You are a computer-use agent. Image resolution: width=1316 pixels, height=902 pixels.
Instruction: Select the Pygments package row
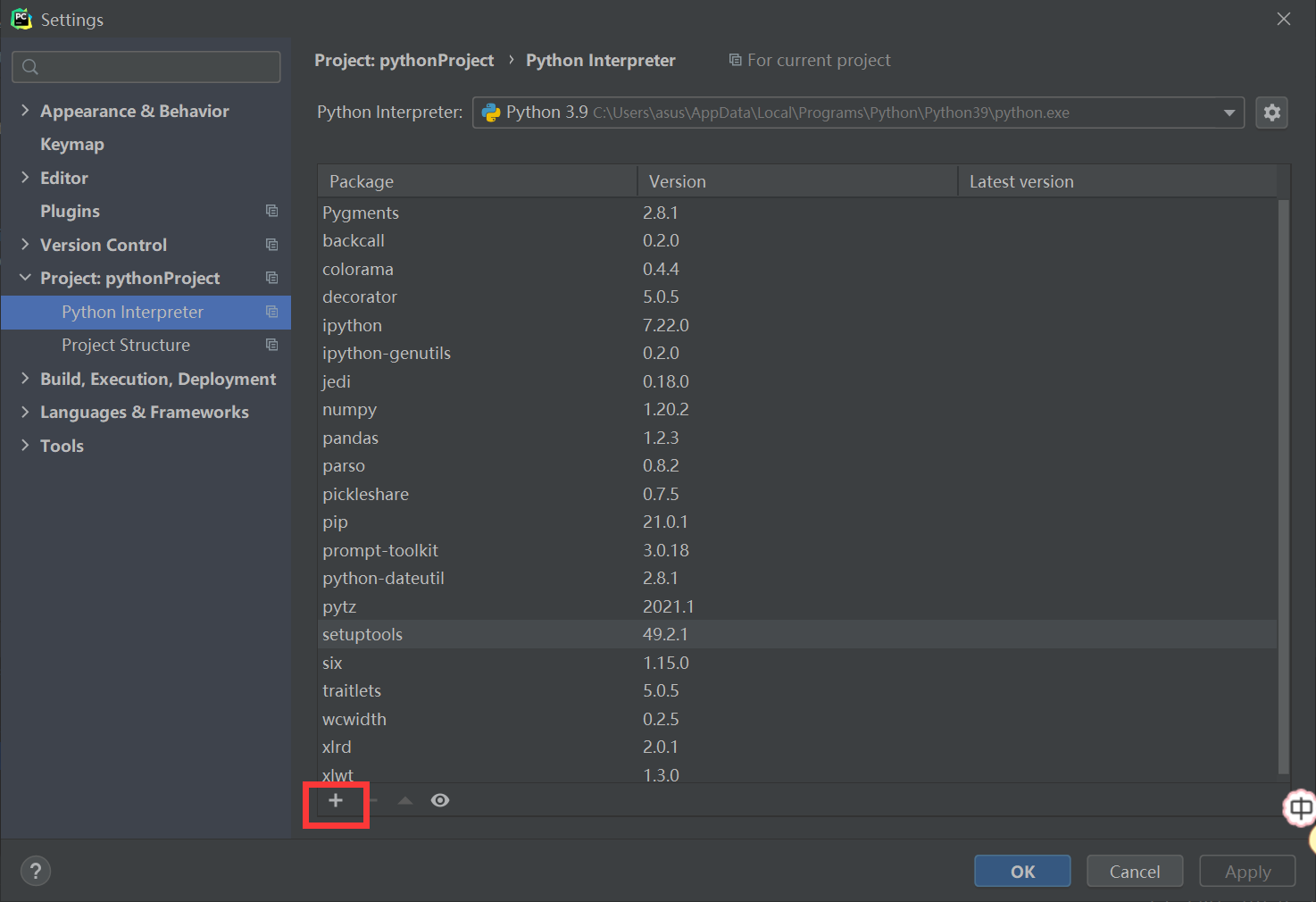[797, 213]
